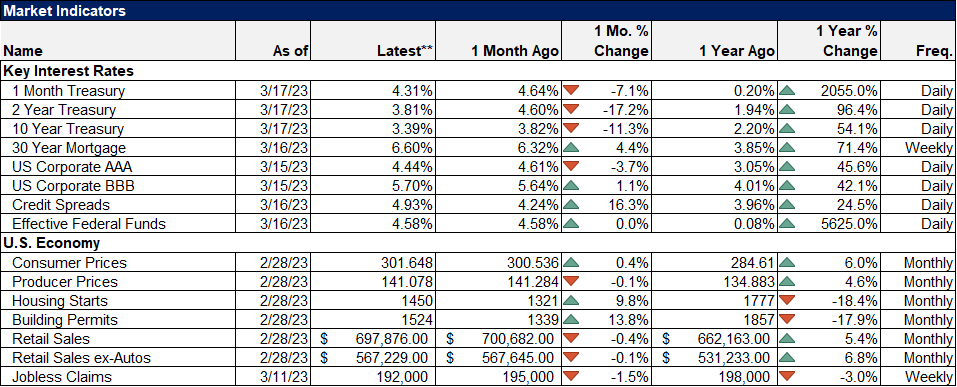Click red down arrow for Retail Sales -0.4%
This screenshot has width=957, height=387.
pos(571,338)
